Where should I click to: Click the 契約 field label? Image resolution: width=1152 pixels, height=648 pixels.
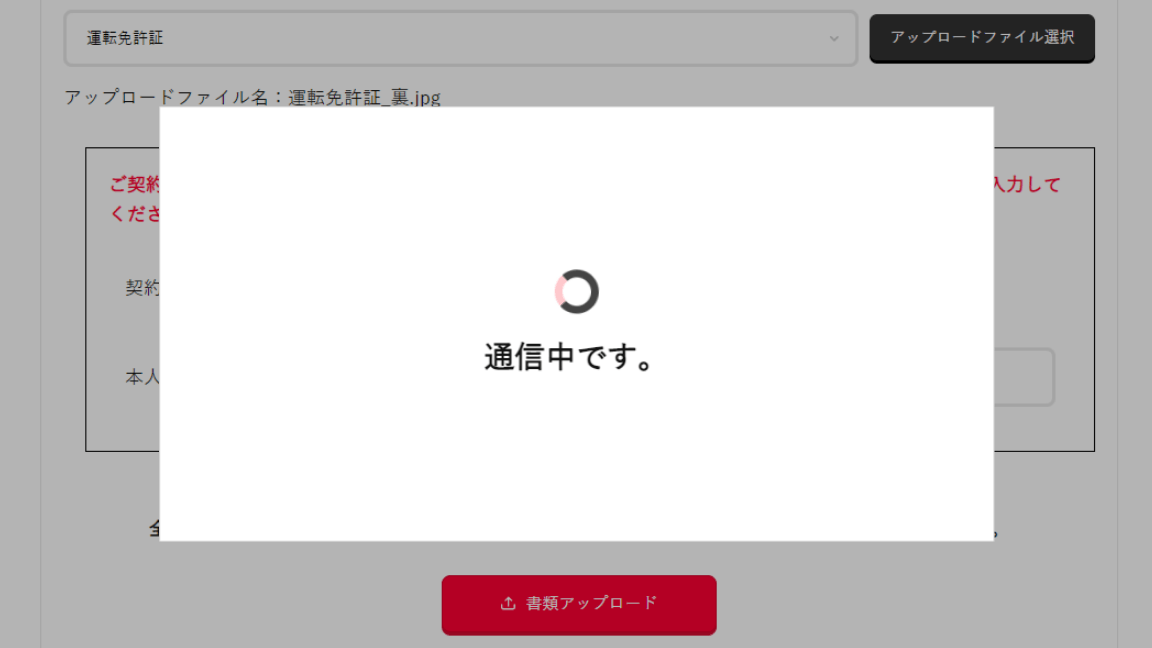142,288
